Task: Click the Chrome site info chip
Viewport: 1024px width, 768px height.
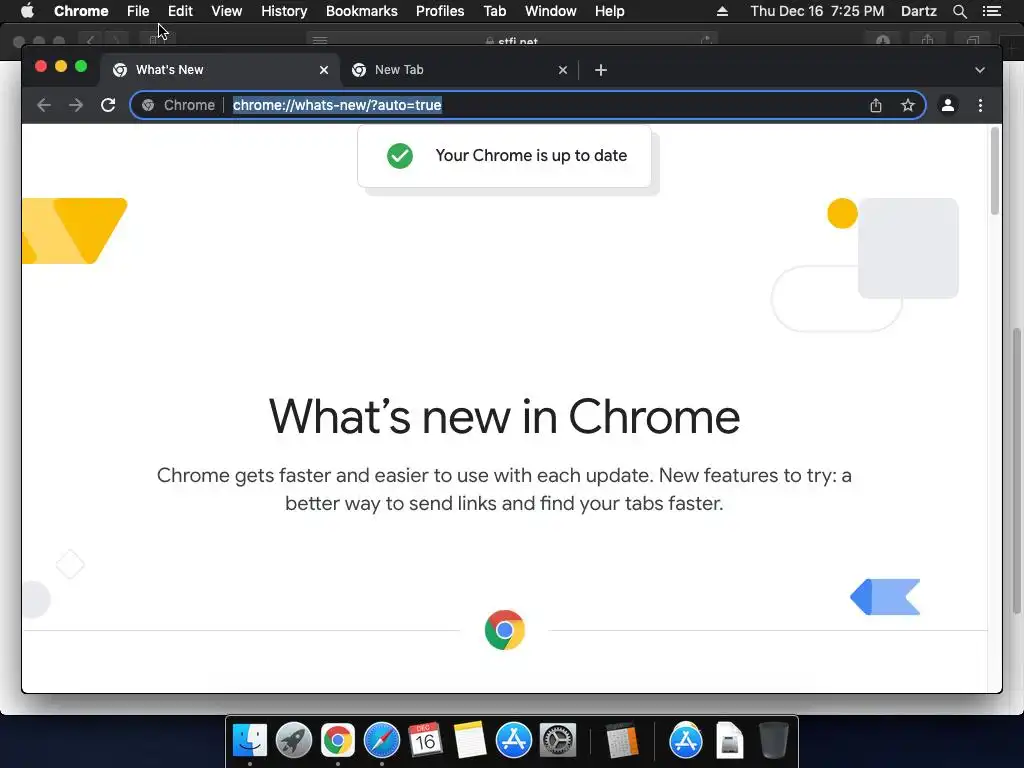Action: pyautogui.click(x=178, y=105)
